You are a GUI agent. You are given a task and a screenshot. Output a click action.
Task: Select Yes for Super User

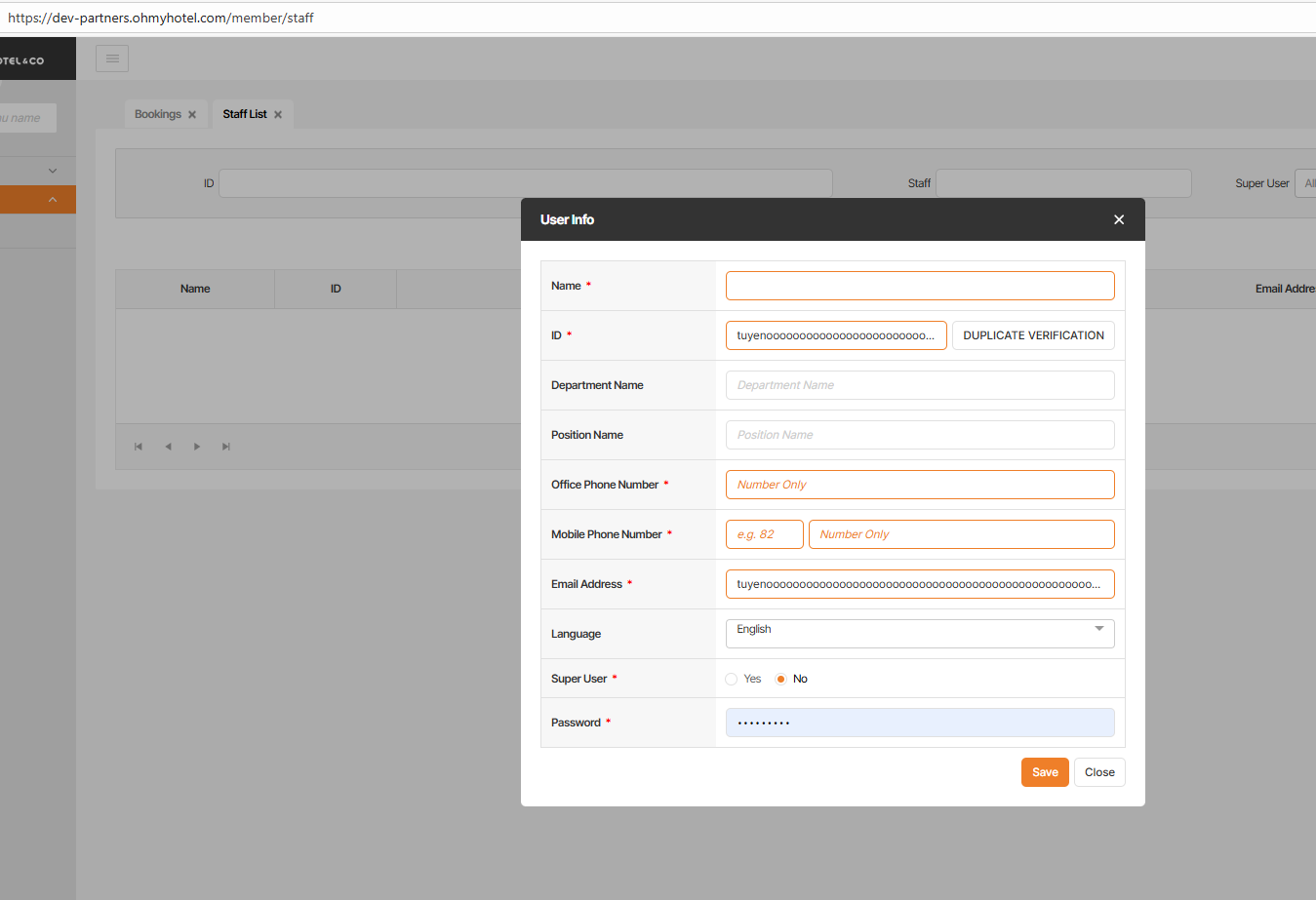[732, 679]
